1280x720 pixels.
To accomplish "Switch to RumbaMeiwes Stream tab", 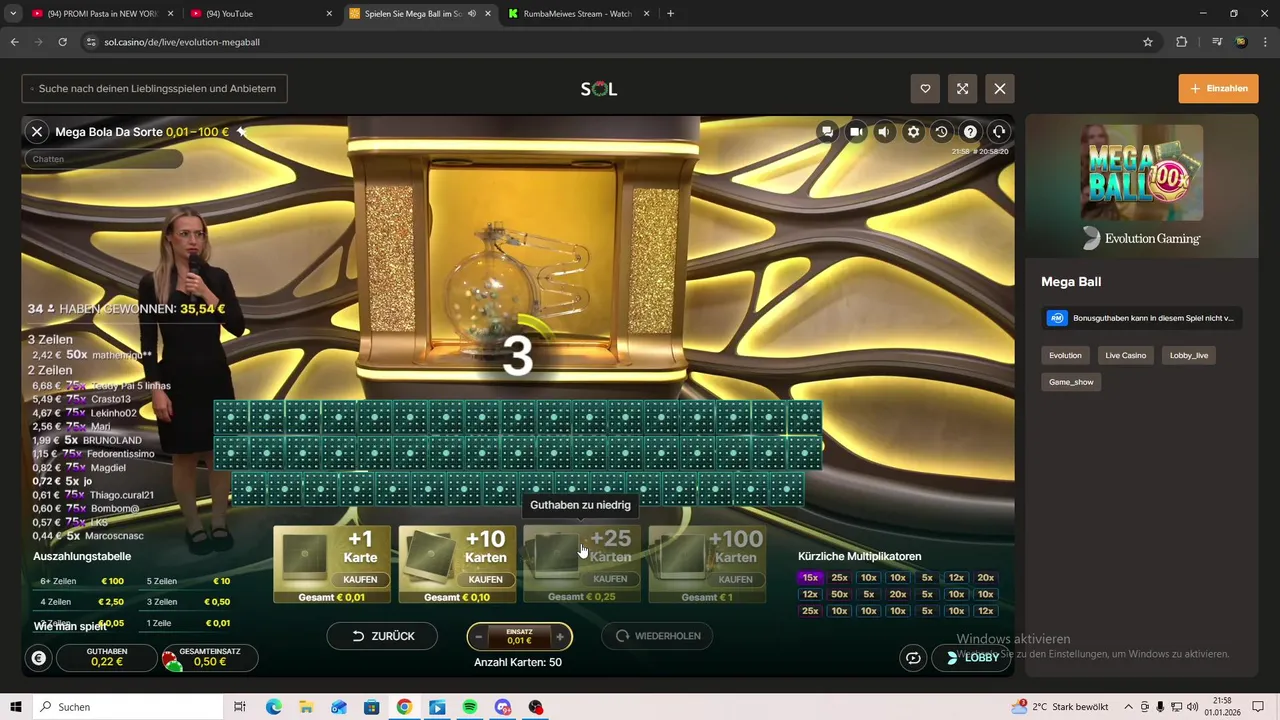I will pyautogui.click(x=578, y=14).
